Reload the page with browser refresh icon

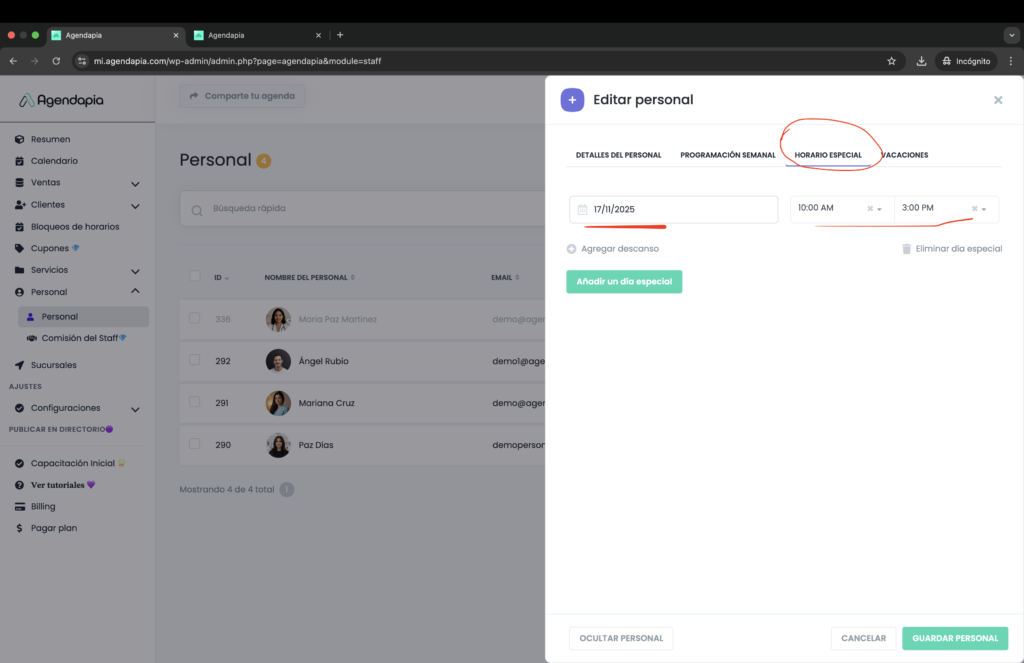tap(56, 61)
